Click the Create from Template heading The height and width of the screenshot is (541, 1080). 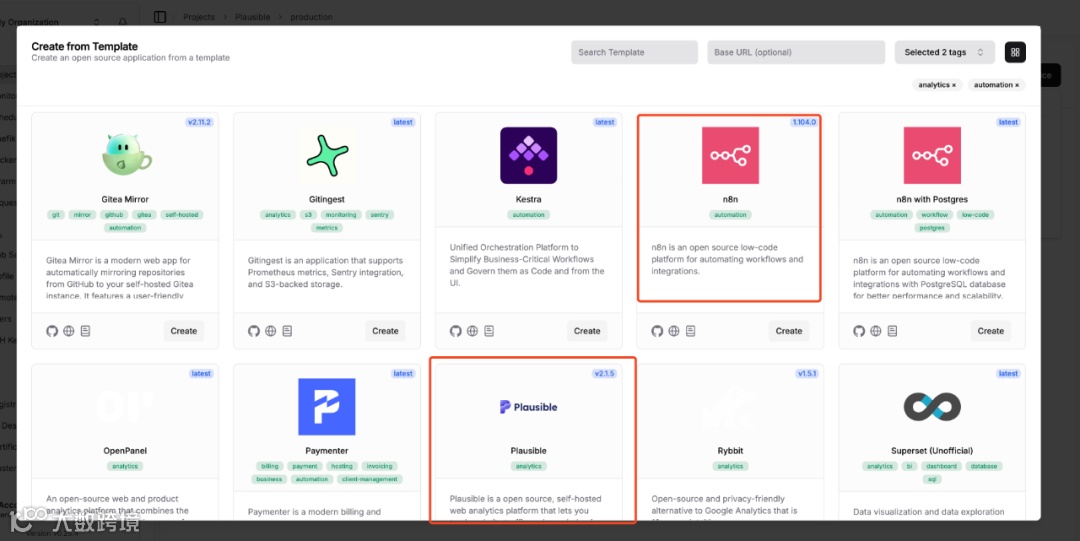click(85, 47)
